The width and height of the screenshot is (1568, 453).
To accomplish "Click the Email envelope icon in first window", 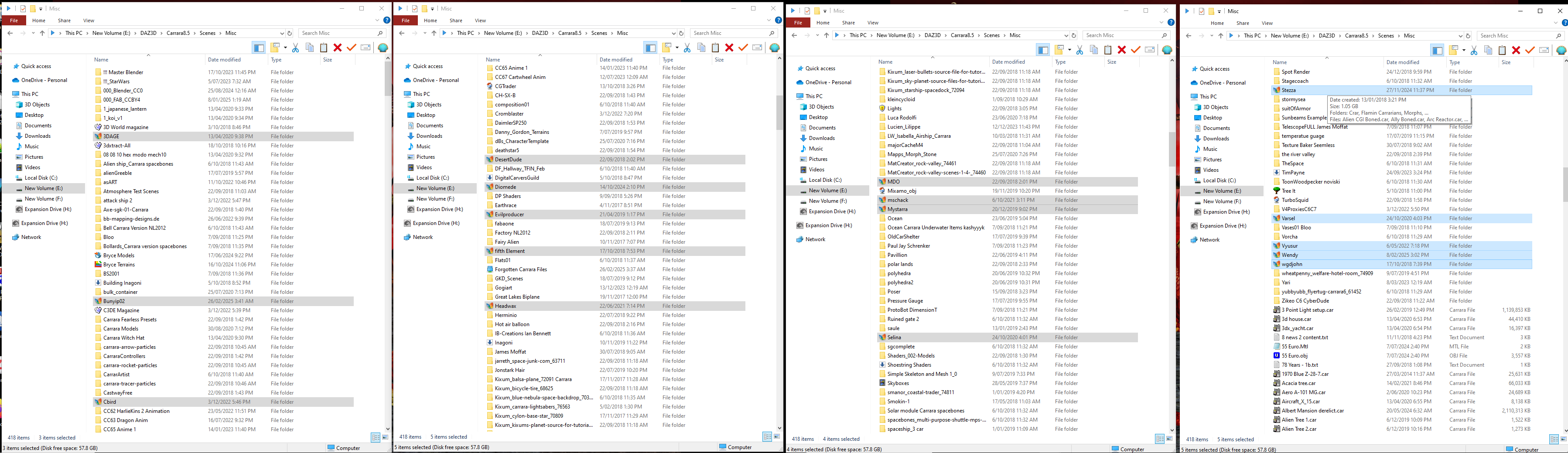I will coord(366,48).
